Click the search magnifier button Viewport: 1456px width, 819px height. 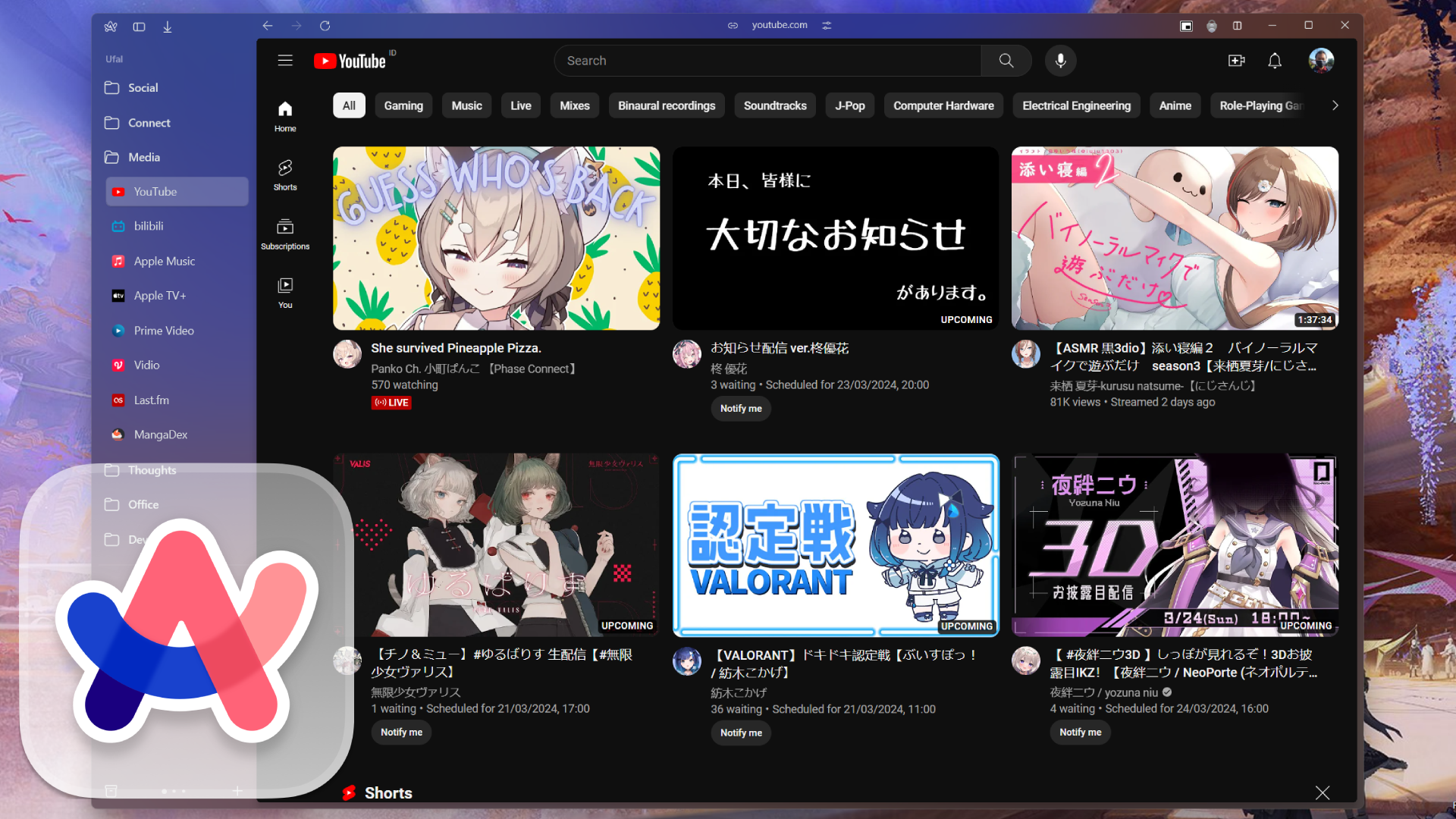(x=1006, y=61)
